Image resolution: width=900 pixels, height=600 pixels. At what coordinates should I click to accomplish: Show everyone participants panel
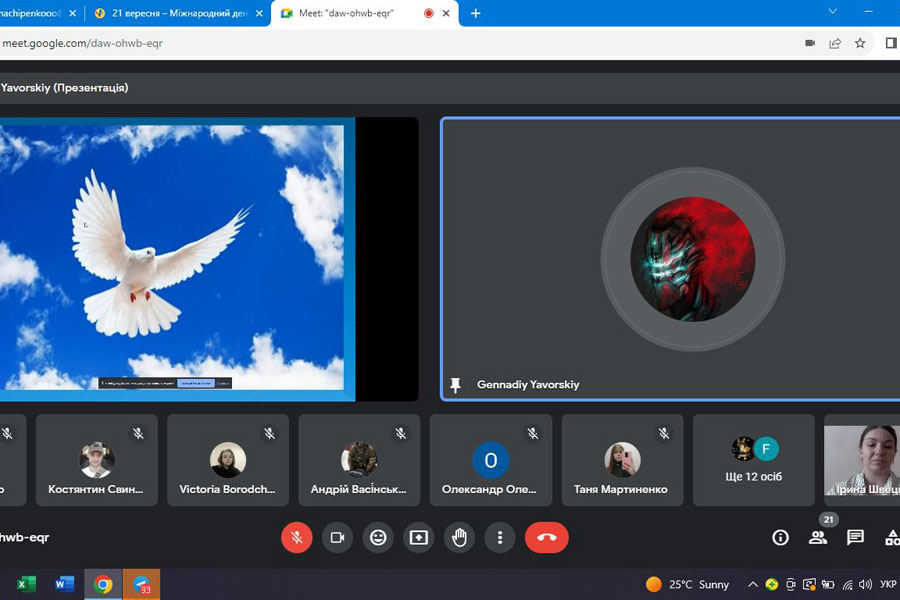[x=818, y=537]
